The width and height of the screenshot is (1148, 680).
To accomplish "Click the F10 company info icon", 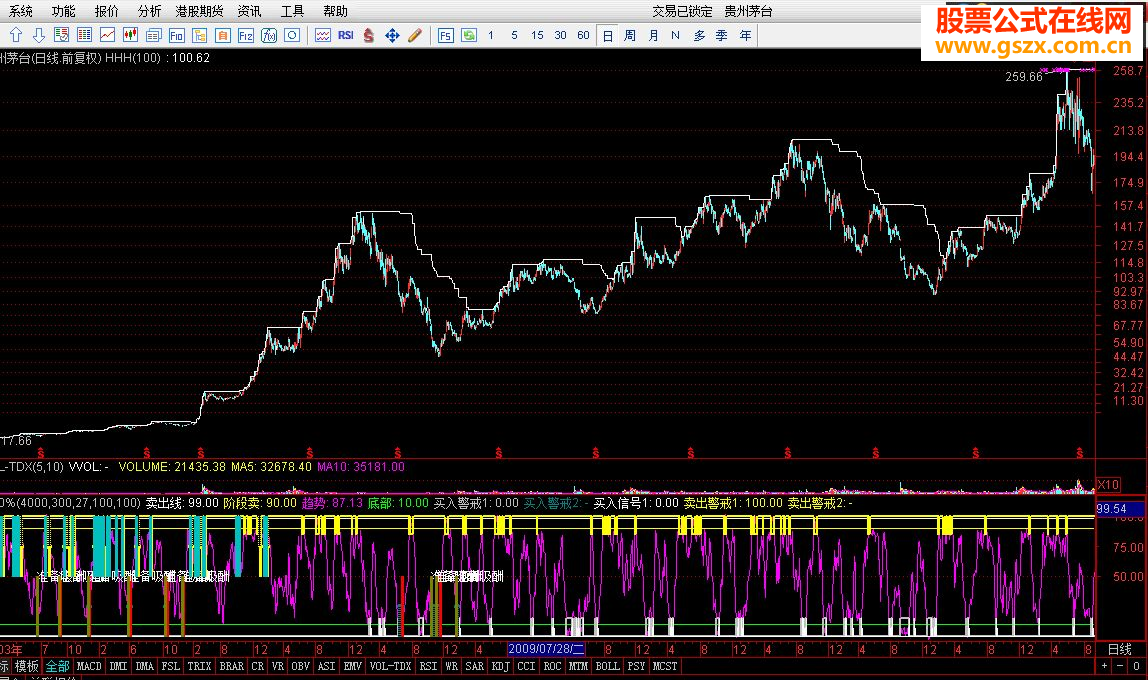I will coord(176,35).
